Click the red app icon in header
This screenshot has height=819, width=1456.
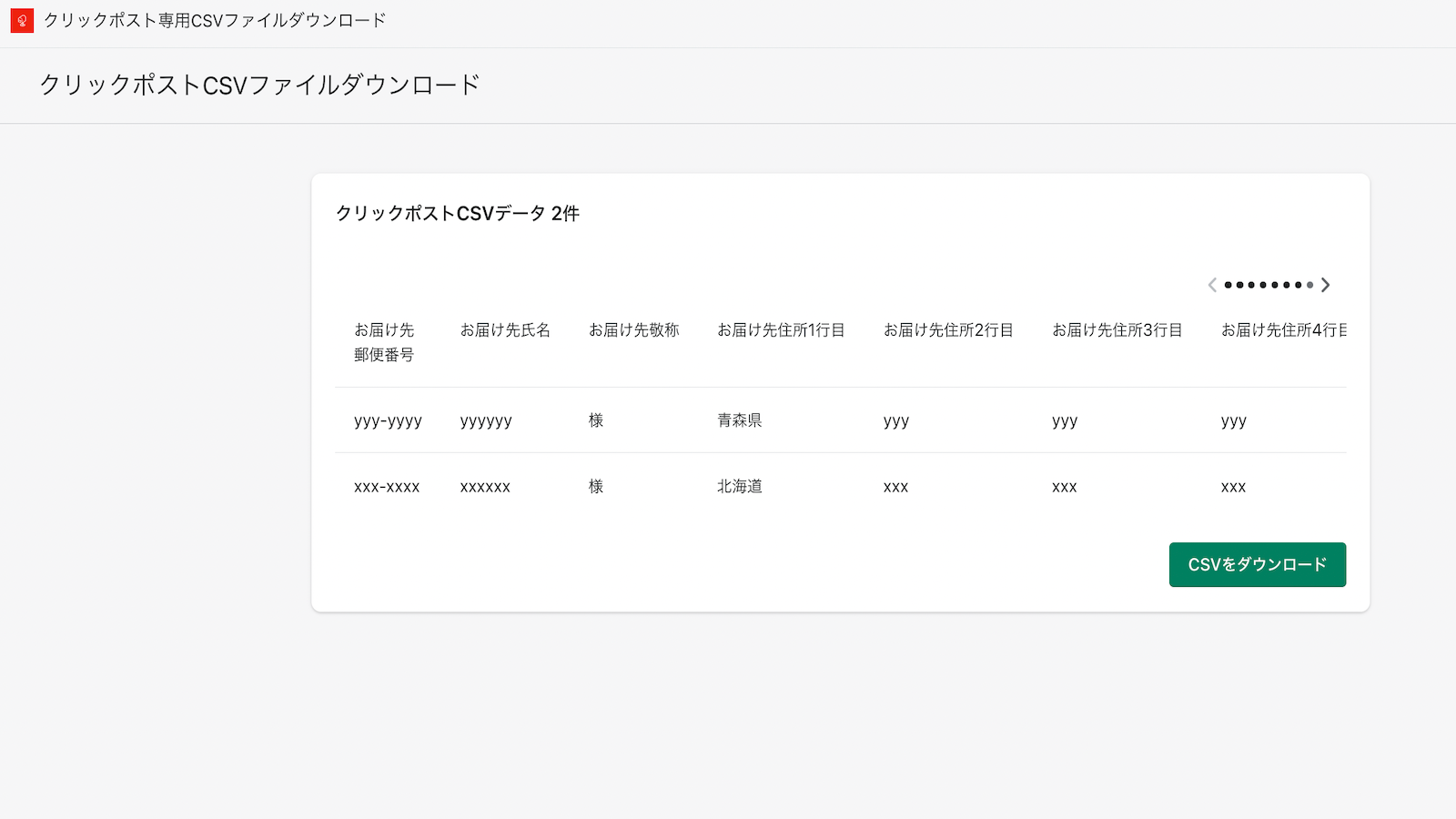tap(22, 20)
